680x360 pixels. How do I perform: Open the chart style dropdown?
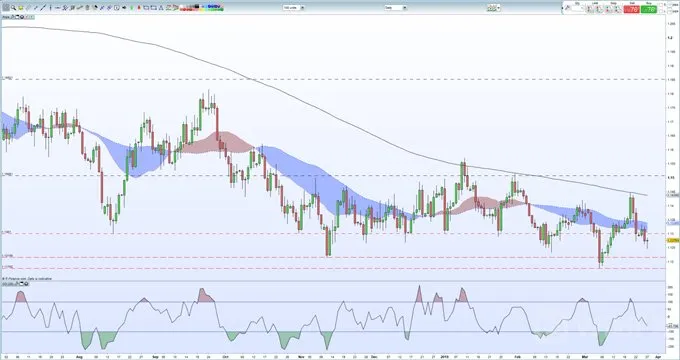pyautogui.click(x=494, y=8)
